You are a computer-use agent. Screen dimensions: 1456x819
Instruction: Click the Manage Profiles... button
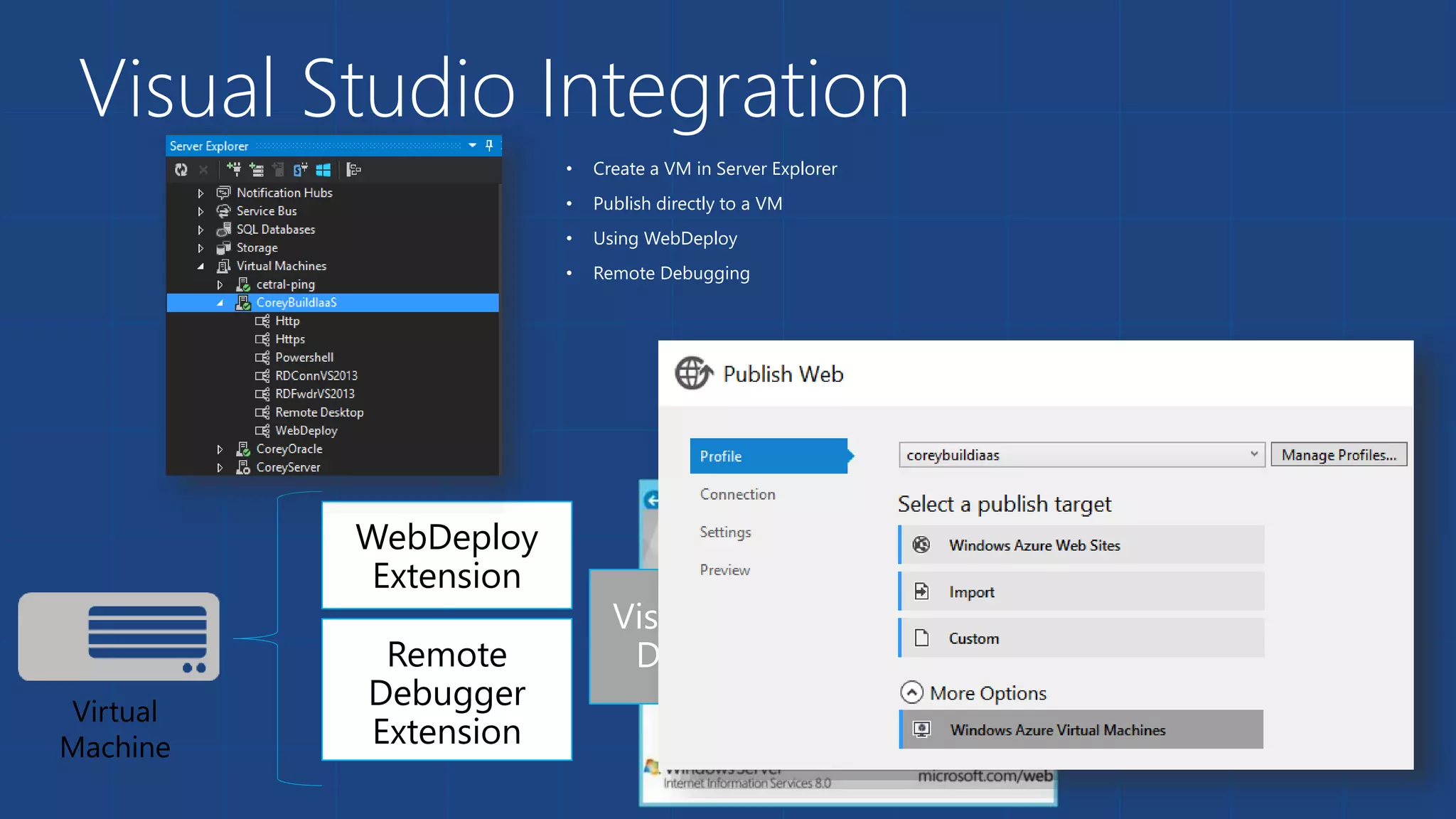coord(1339,455)
